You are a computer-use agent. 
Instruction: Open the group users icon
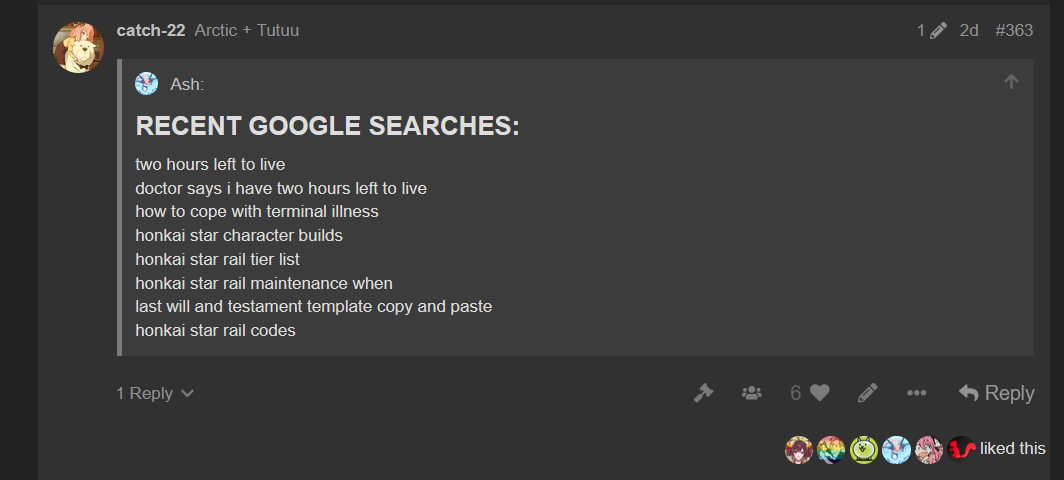click(x=752, y=393)
